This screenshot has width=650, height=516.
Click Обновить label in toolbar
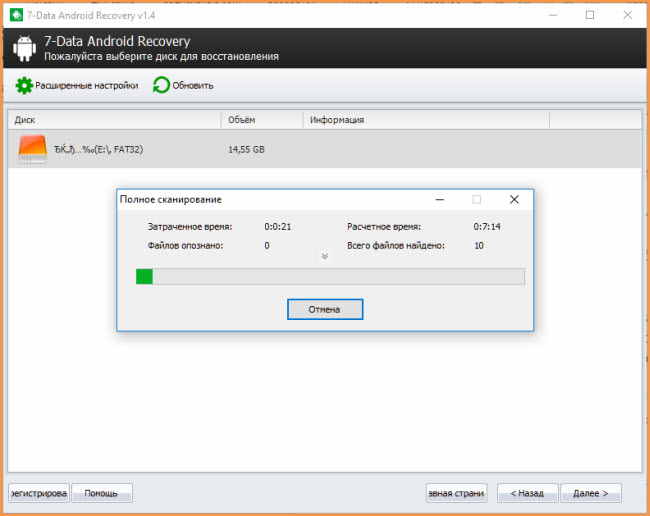click(193, 85)
